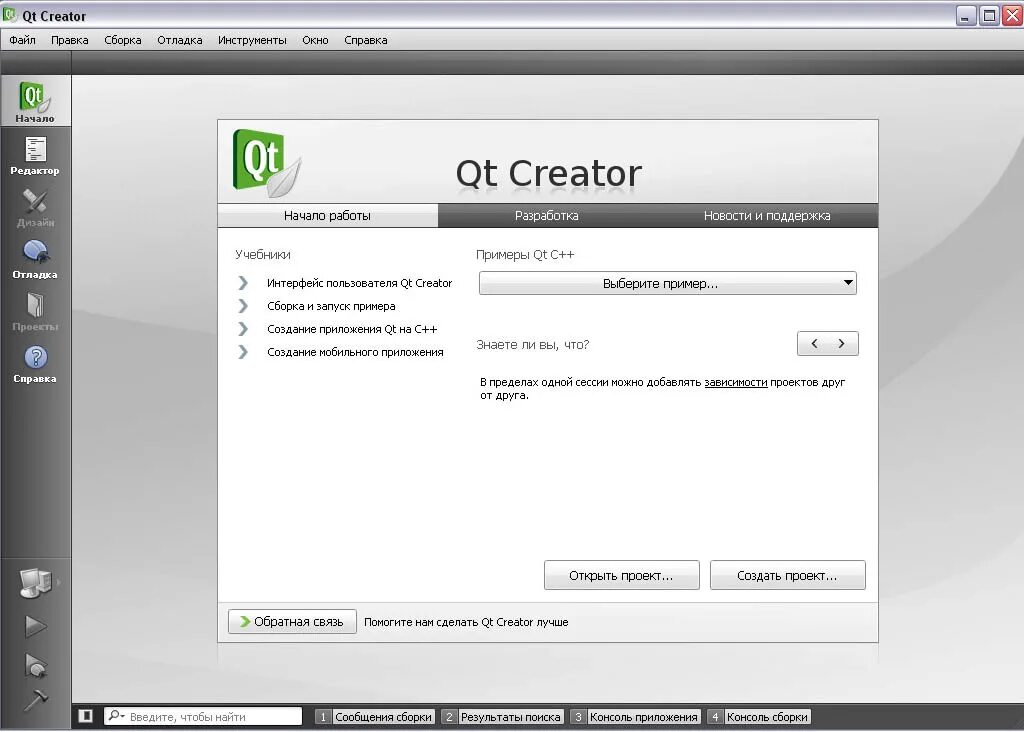Toggle Консоль сборки output pane
The image size is (1024, 732).
click(759, 717)
